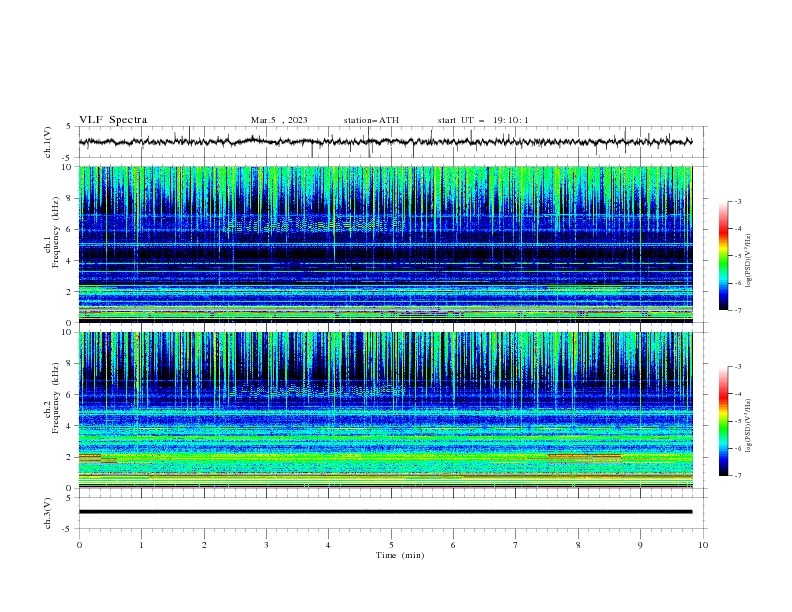Click time axis tick label "7"
Image resolution: width=792 pixels, height=612 pixels.
pyautogui.click(x=516, y=545)
